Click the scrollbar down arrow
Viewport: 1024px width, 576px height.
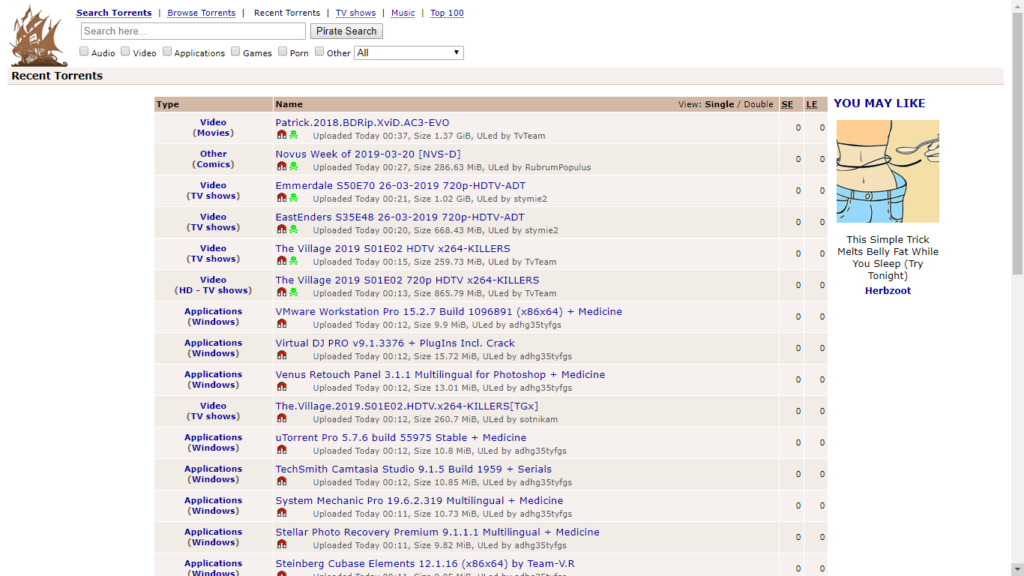tap(1017, 569)
